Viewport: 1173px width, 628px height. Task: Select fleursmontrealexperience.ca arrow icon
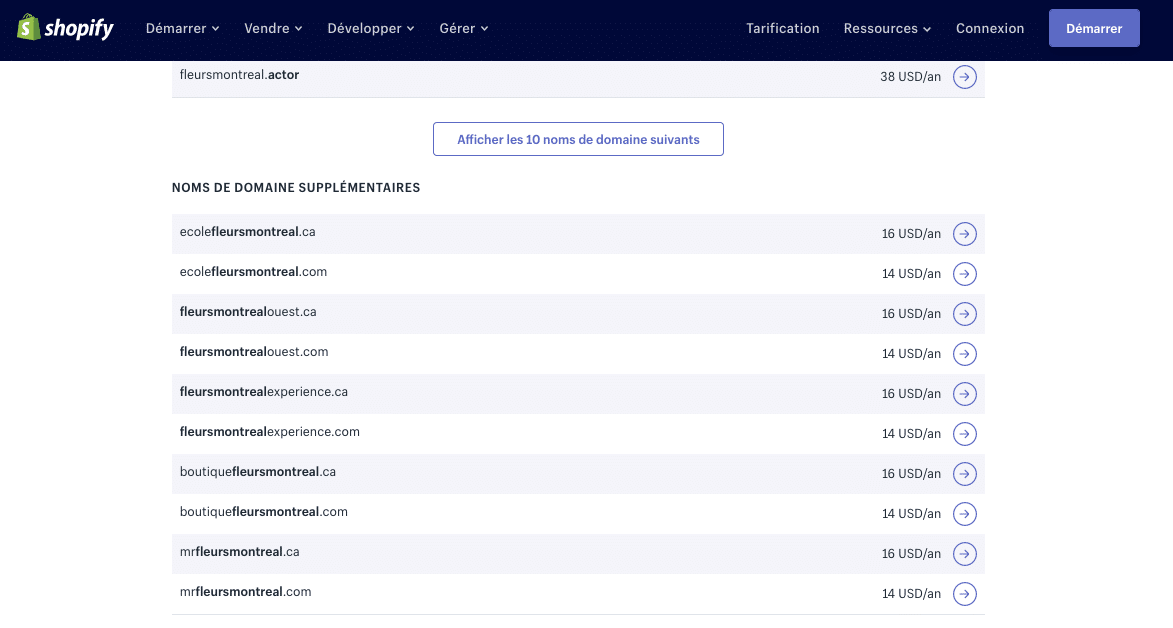964,394
